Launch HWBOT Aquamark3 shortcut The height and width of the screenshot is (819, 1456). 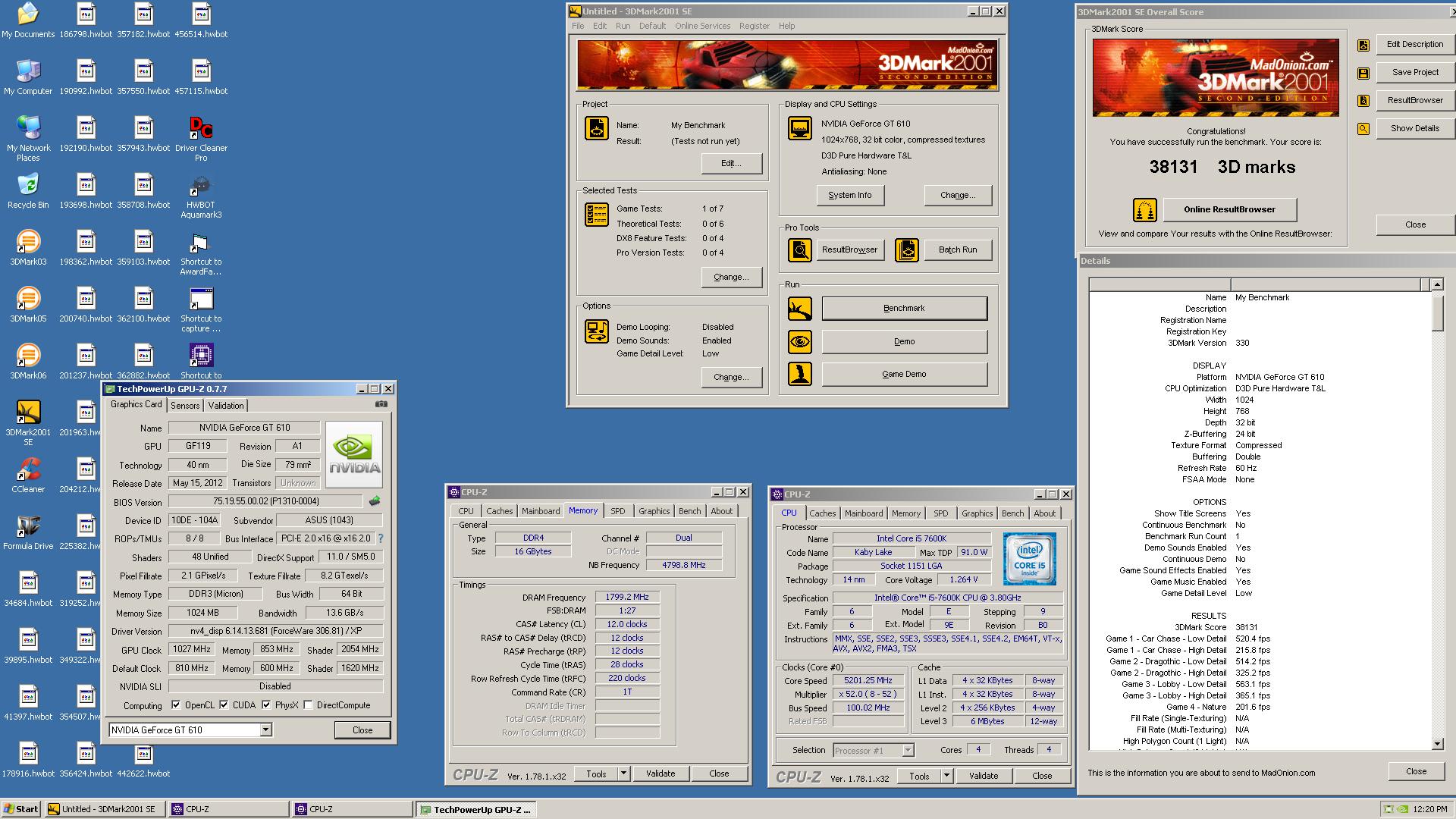click(x=201, y=196)
